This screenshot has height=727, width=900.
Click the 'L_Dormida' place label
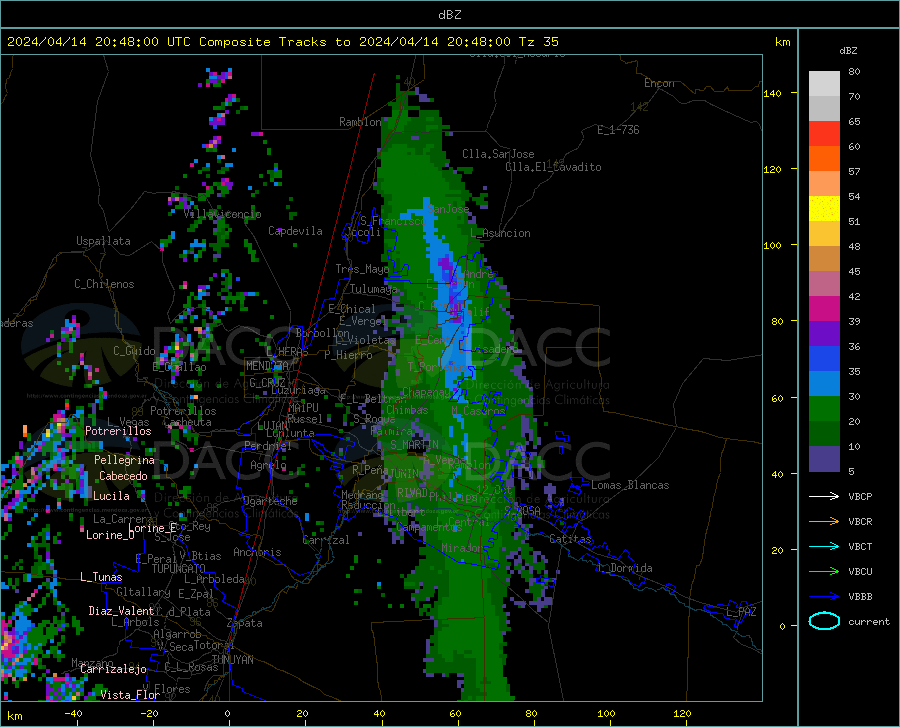coord(625,568)
